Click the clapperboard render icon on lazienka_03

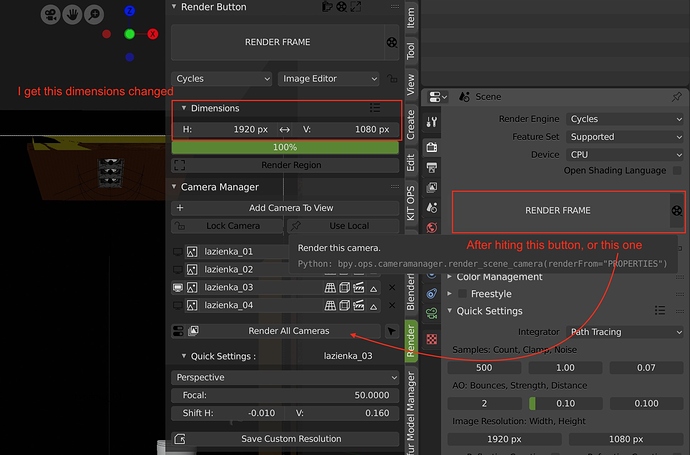359,288
